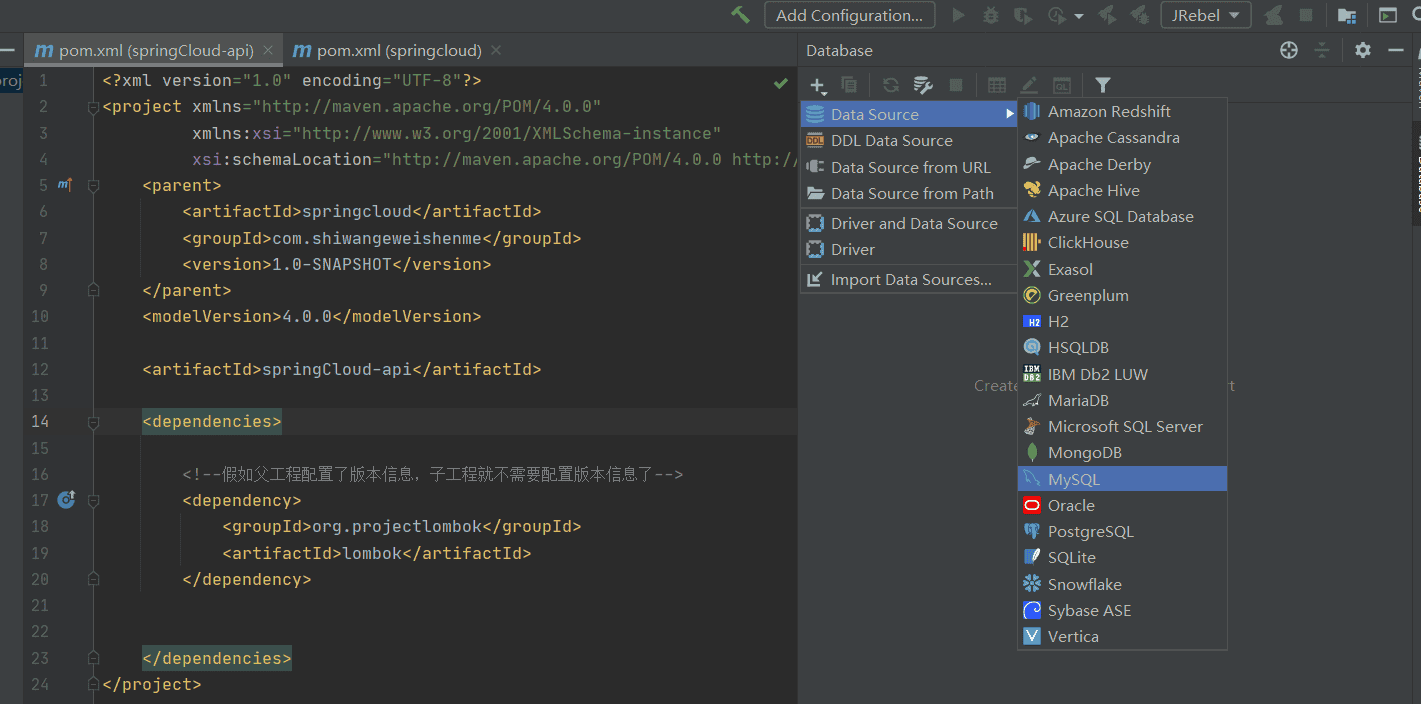
Task: Open the JRebel dropdown selector
Action: pos(1206,15)
